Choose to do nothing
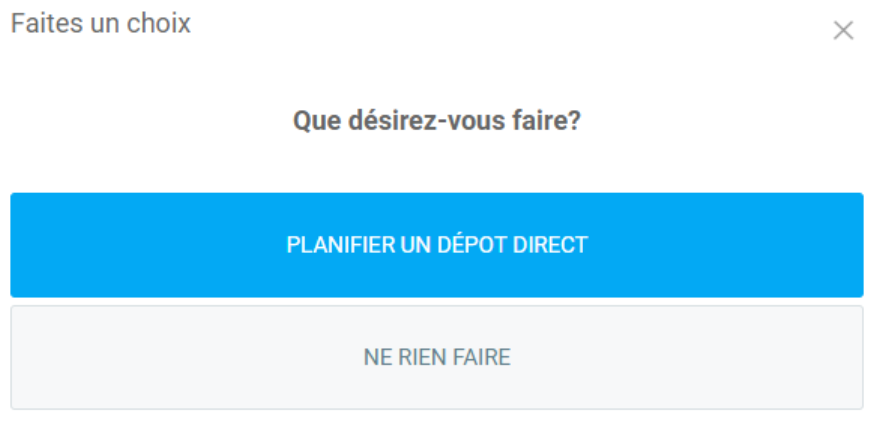873x425 pixels. [437, 357]
